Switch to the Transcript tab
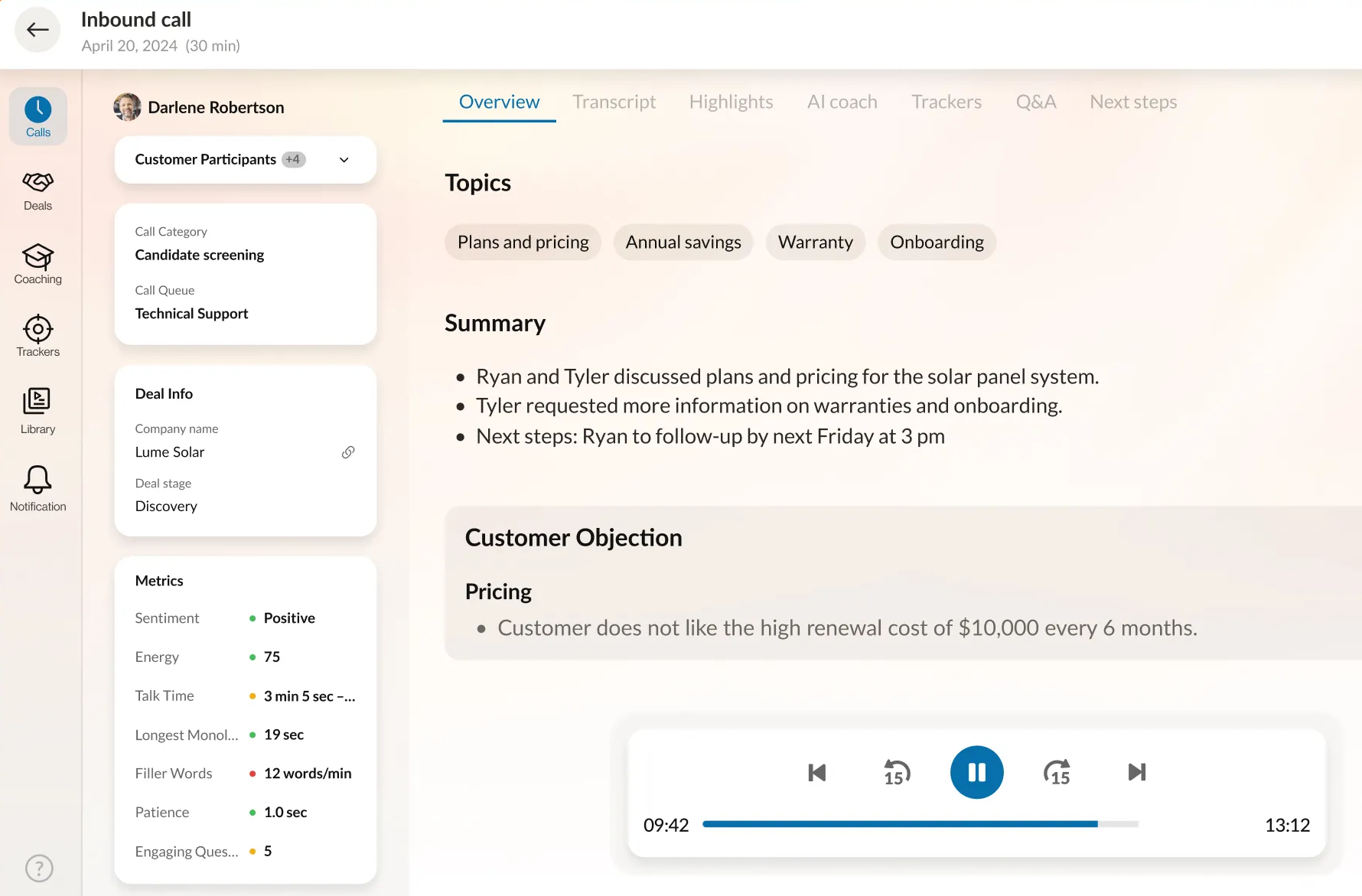This screenshot has height=896, width=1362. [614, 102]
